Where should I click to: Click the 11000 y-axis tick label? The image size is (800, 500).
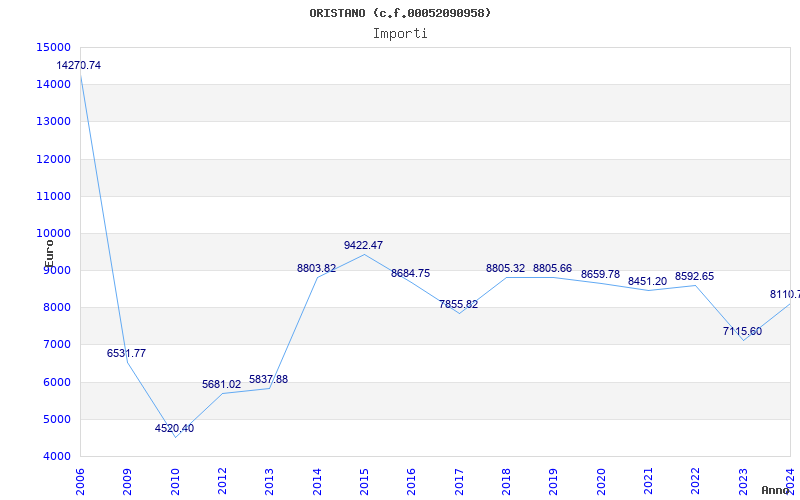[54, 196]
